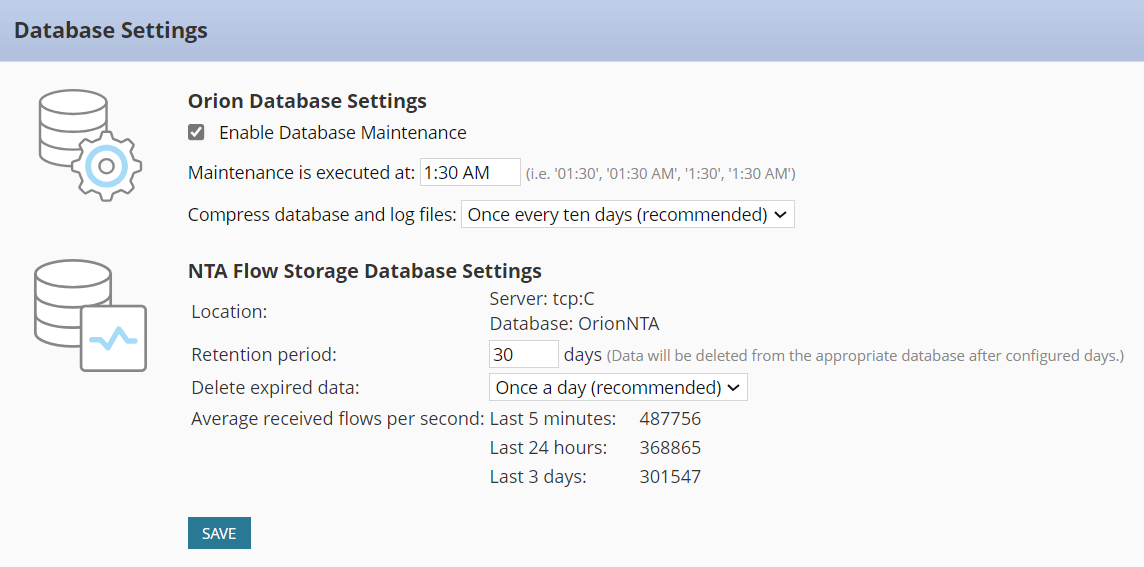Click the Orion database gear icon
1144x567 pixels.
click(x=90, y=146)
